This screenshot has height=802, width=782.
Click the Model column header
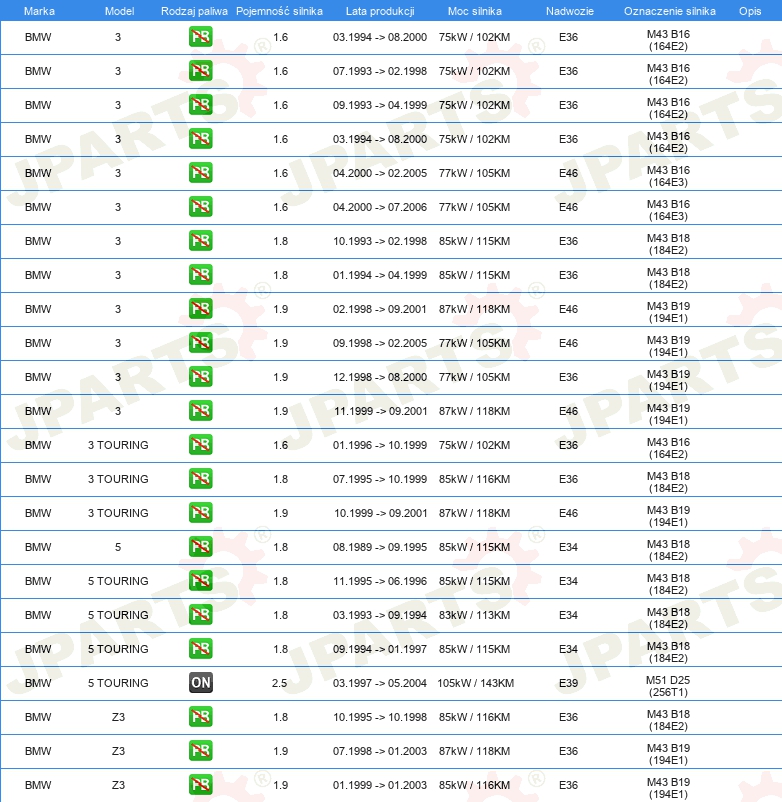(x=119, y=11)
